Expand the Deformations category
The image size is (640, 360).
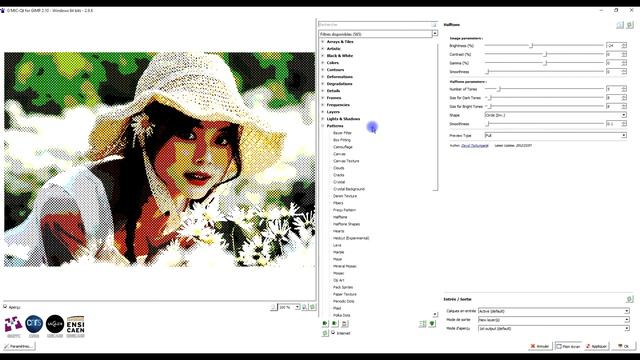point(322,77)
